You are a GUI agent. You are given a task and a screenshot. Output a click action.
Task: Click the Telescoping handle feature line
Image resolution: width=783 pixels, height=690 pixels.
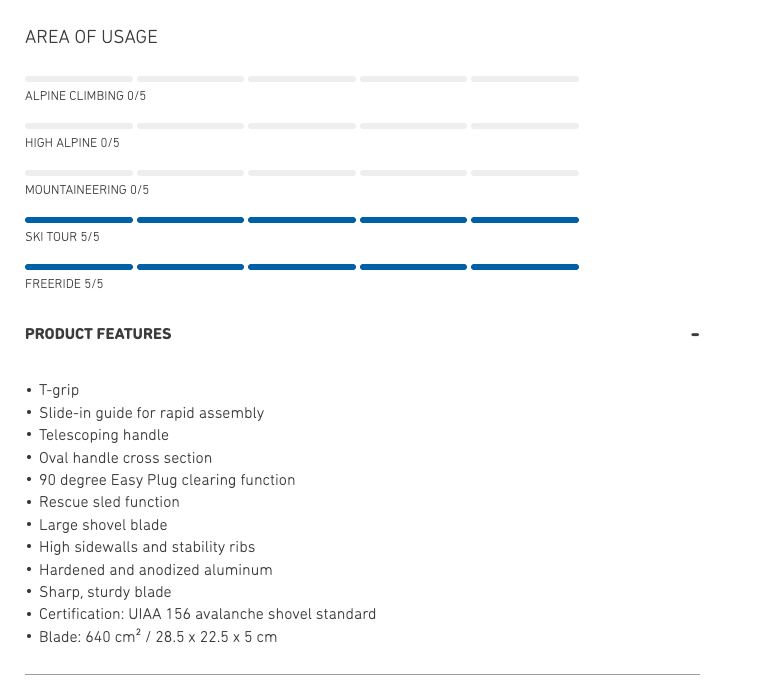[104, 435]
